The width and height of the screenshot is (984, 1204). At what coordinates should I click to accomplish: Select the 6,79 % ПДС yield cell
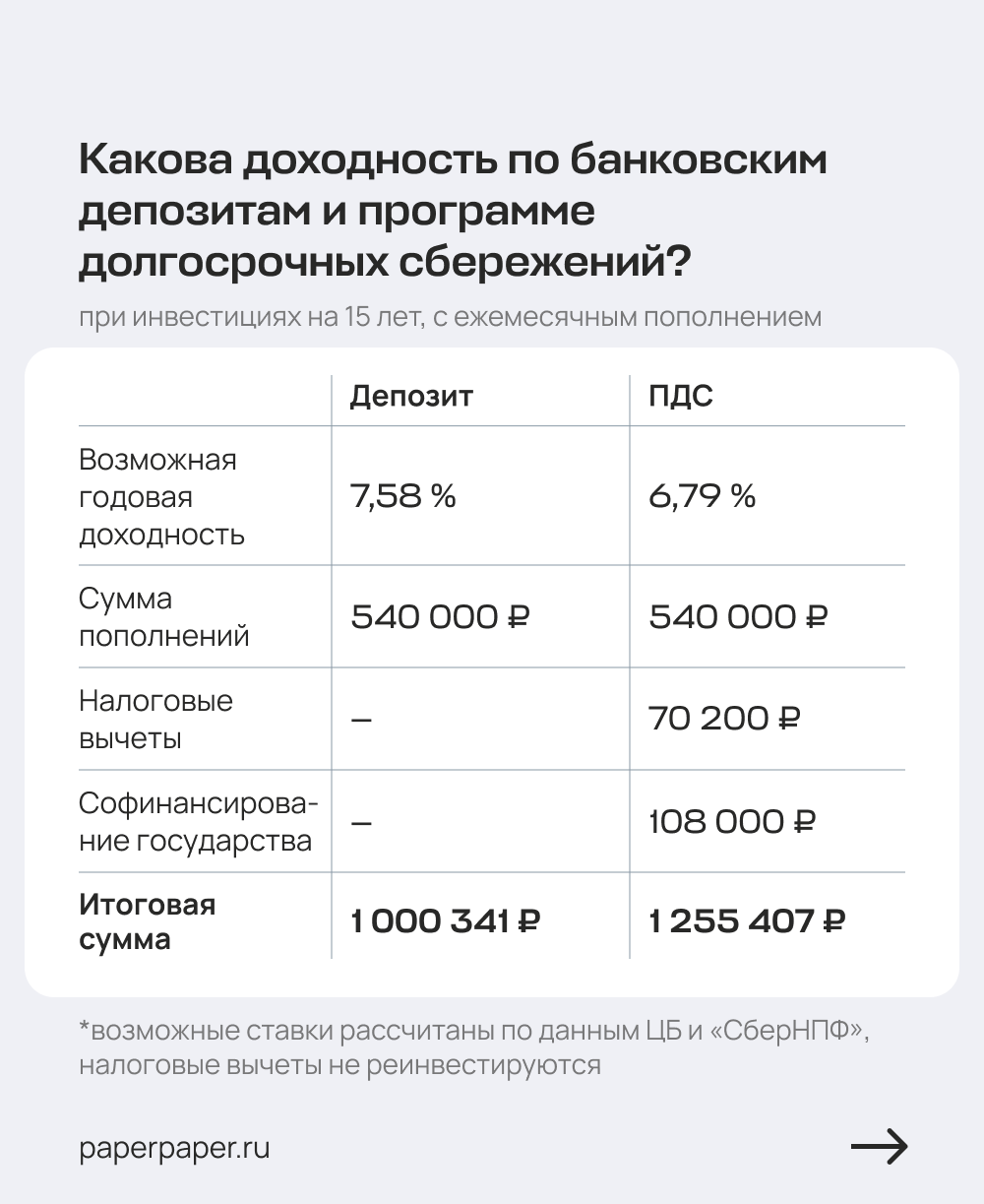[x=702, y=495]
